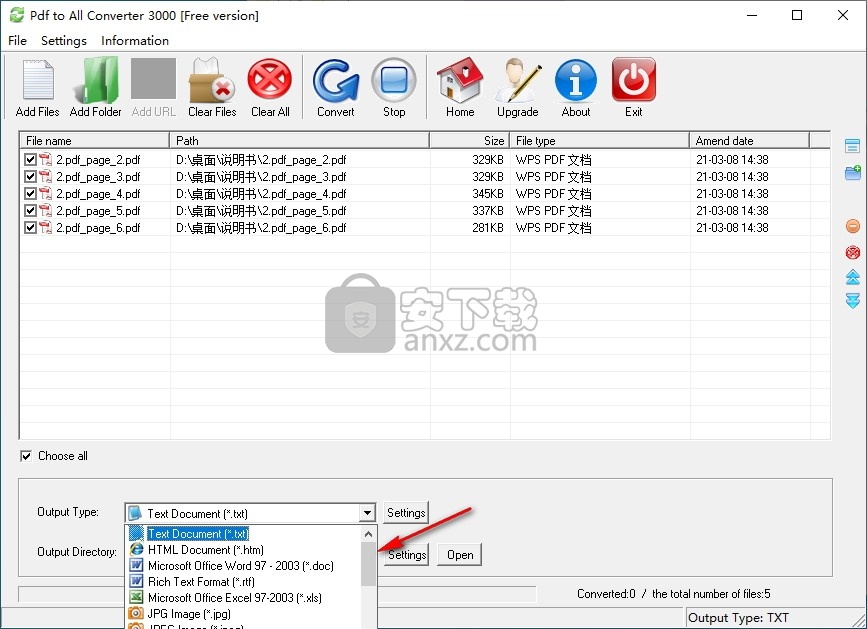Sort by Path column header
867x629 pixels.
coord(299,140)
